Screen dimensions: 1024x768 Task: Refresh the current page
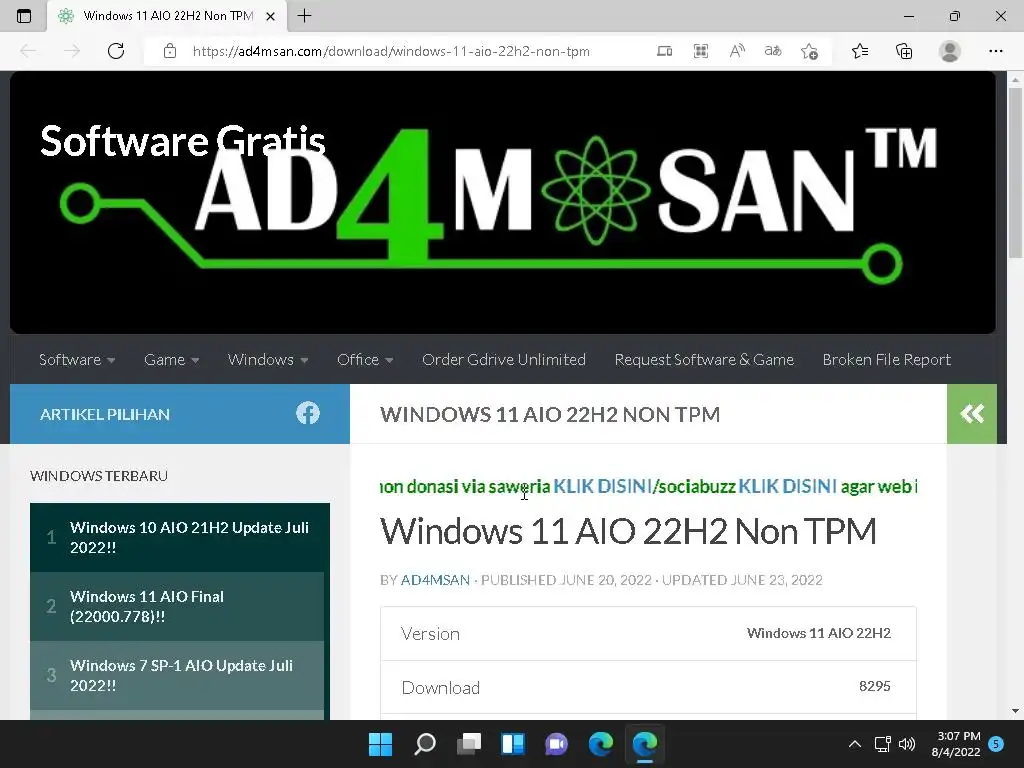click(116, 51)
